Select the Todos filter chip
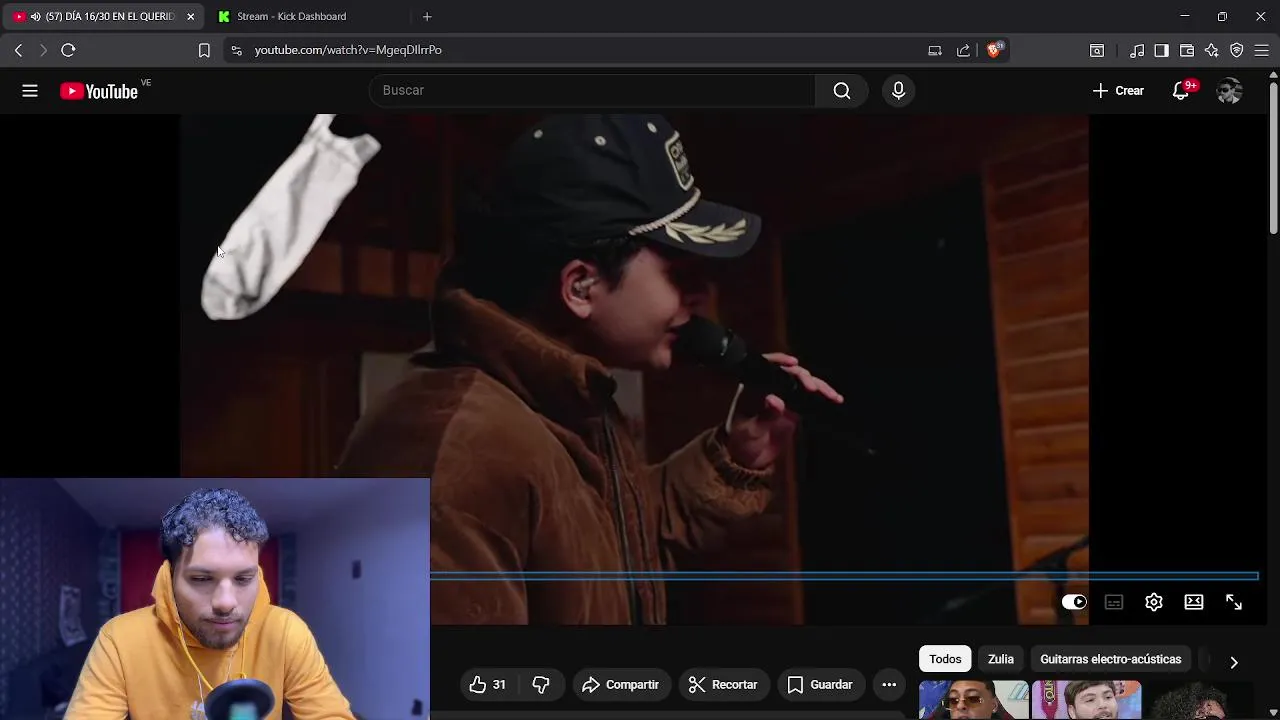The image size is (1280, 720). click(945, 659)
